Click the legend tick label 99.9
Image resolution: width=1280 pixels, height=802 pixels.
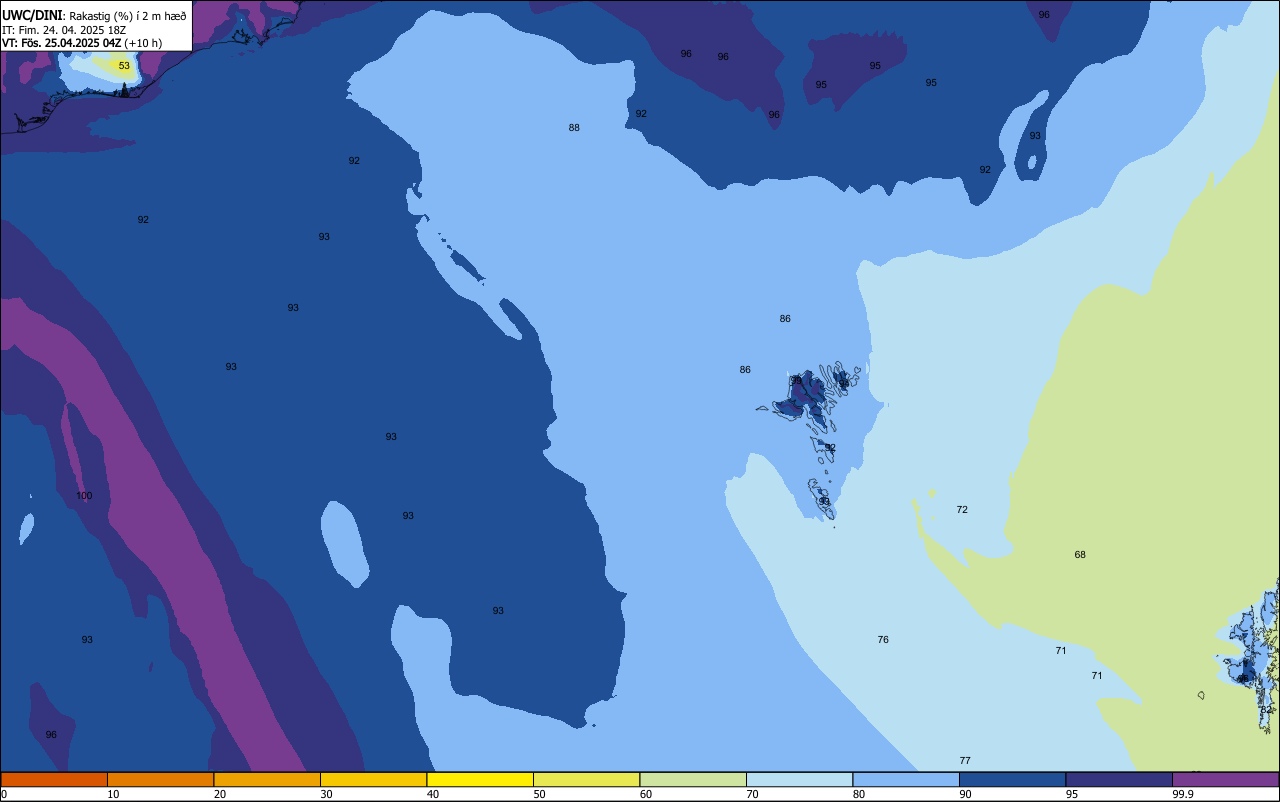[1183, 794]
